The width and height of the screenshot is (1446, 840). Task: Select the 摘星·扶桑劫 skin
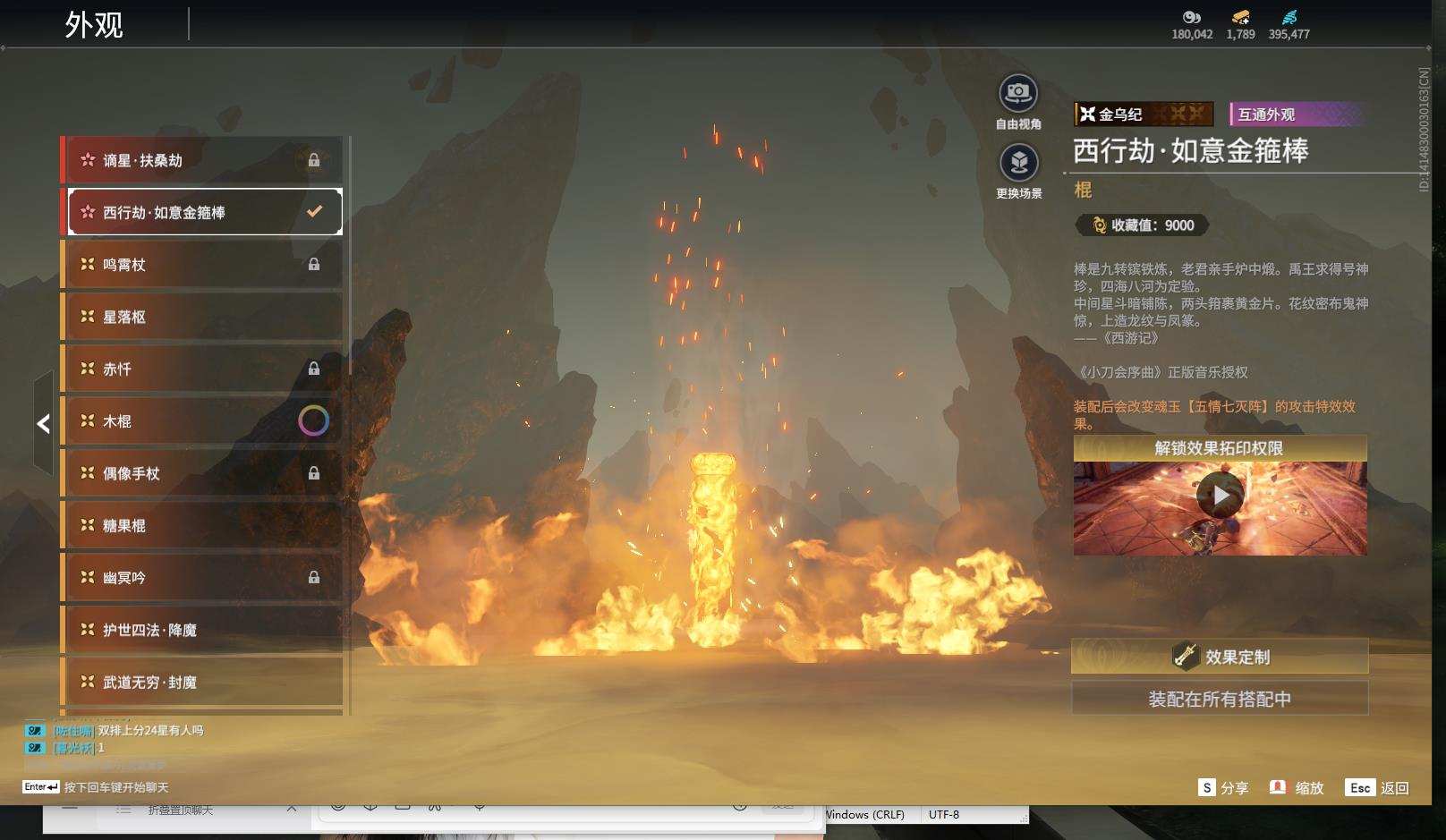pyautogui.click(x=202, y=160)
